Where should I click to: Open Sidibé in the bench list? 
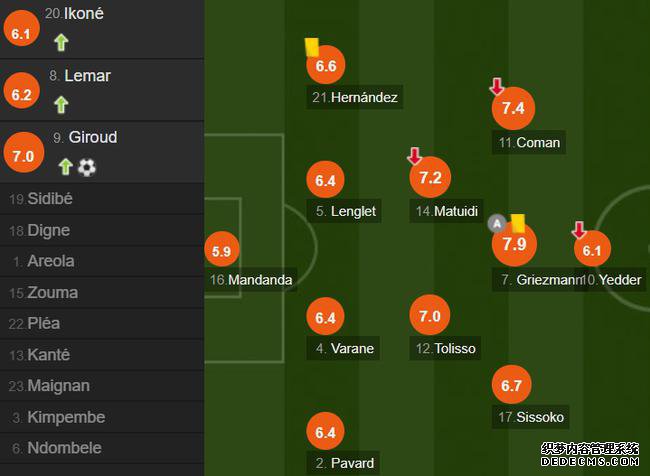coord(102,199)
